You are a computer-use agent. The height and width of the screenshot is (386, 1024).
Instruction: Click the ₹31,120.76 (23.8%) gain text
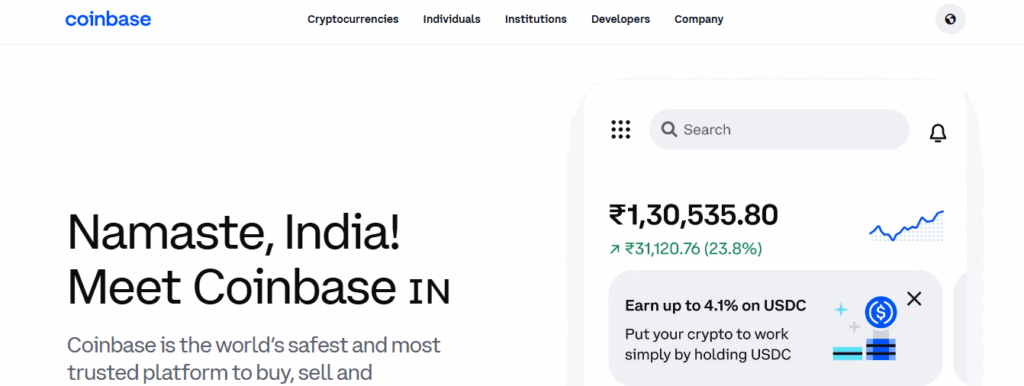point(694,249)
